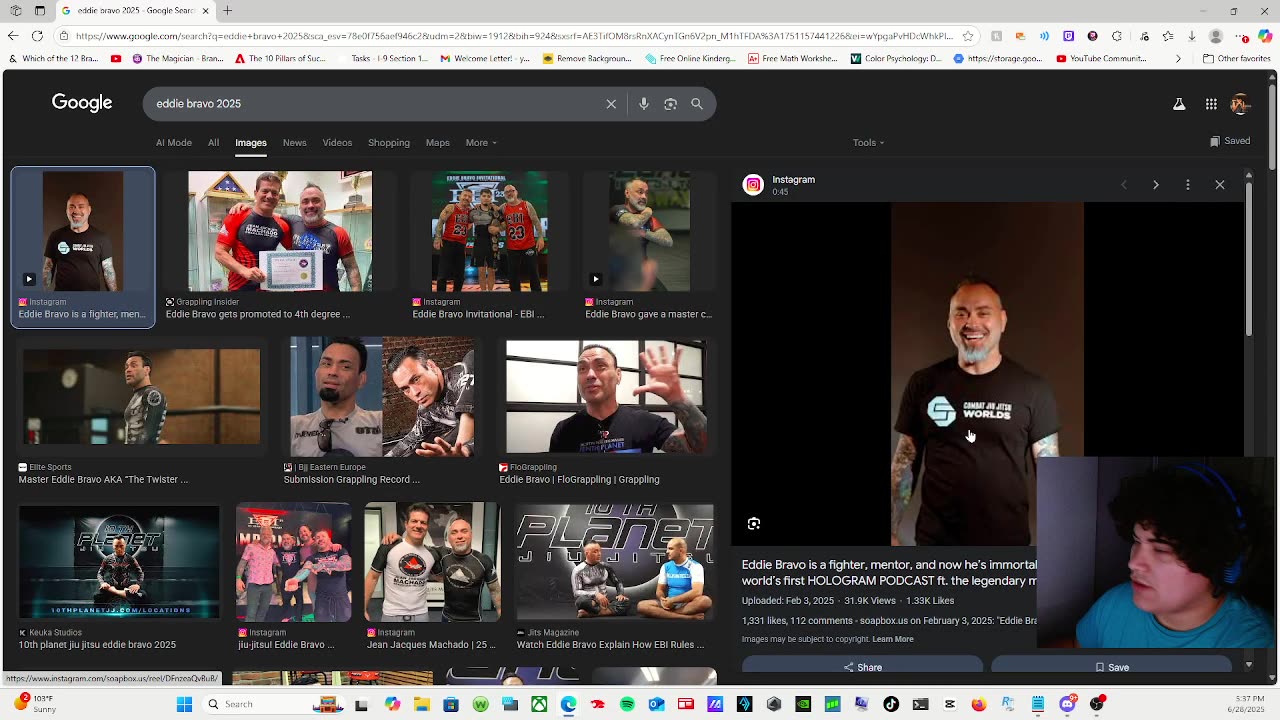Click the Share button in the preview panel
The width and height of the screenshot is (1280, 720).
click(x=862, y=667)
